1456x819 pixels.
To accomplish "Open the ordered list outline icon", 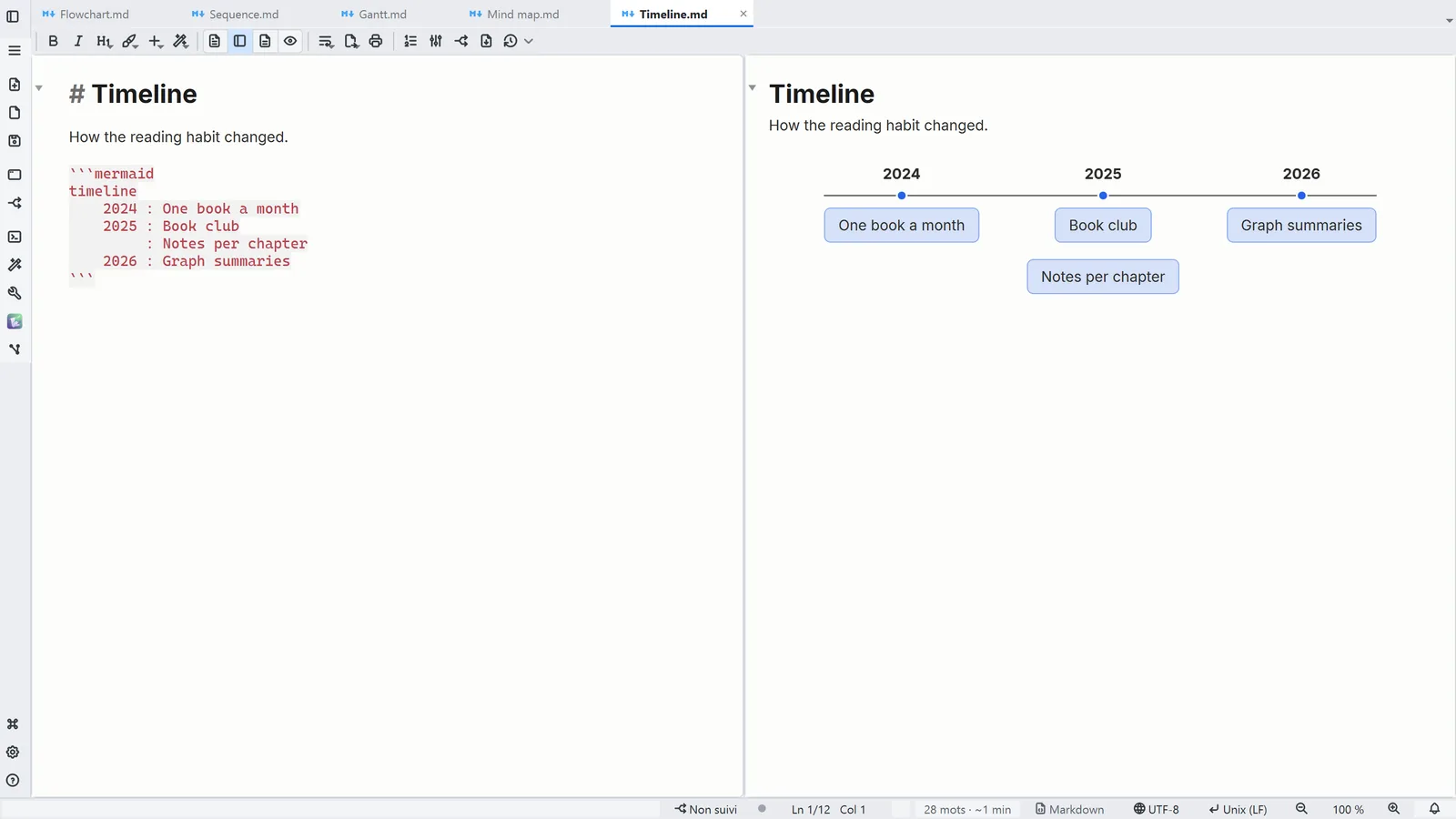I will click(x=410, y=41).
